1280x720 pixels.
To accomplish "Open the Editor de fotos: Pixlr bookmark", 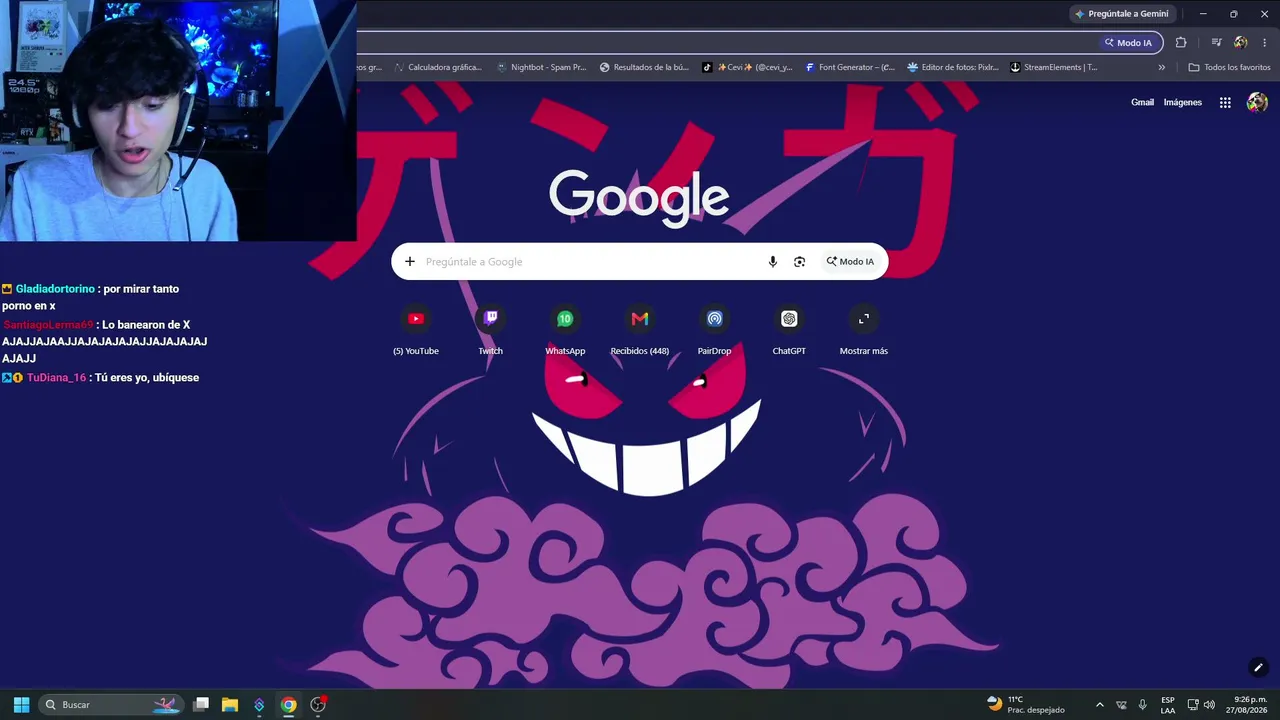I will [953, 67].
